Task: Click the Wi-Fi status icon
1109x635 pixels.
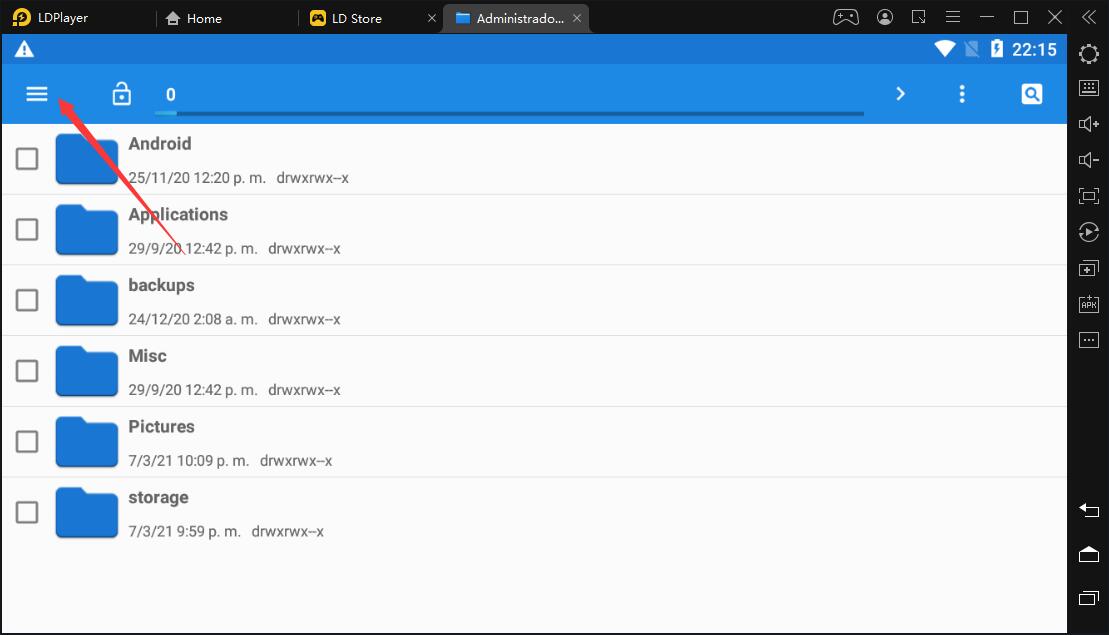Action: point(945,49)
